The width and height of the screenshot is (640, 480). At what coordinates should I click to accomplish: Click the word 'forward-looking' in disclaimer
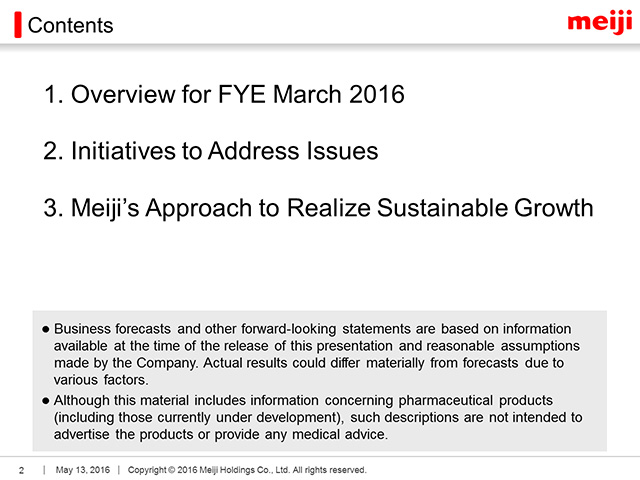click(x=289, y=329)
